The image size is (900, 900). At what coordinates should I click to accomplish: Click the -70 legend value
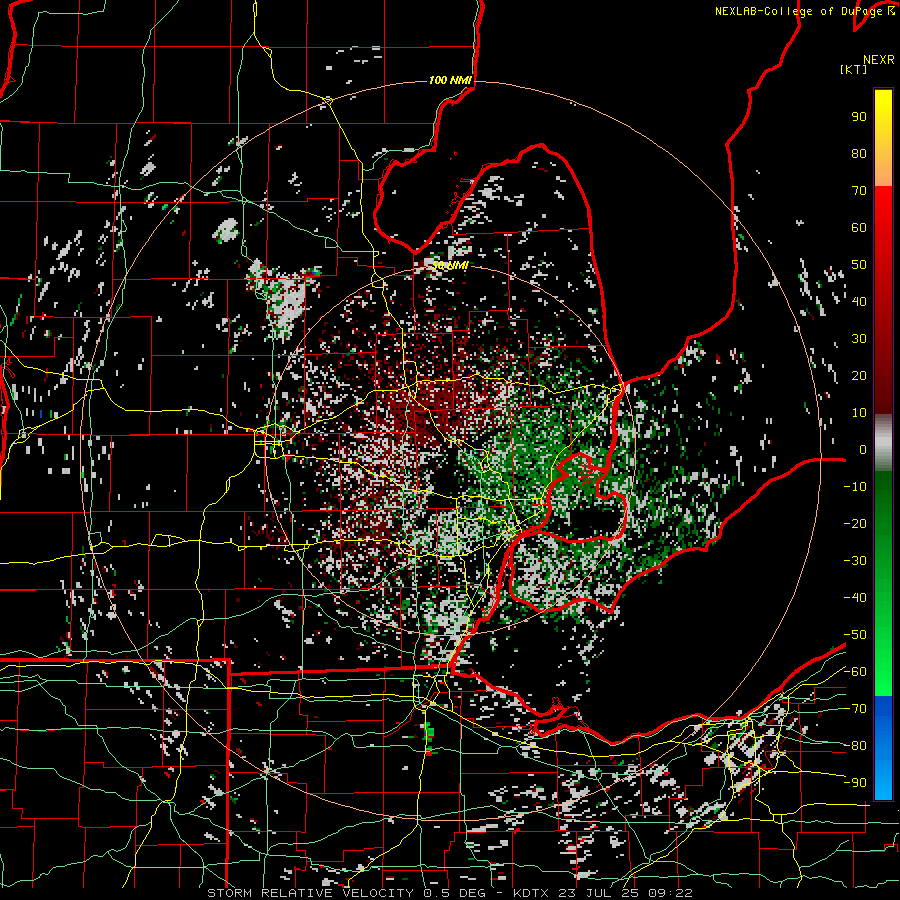tap(855, 709)
